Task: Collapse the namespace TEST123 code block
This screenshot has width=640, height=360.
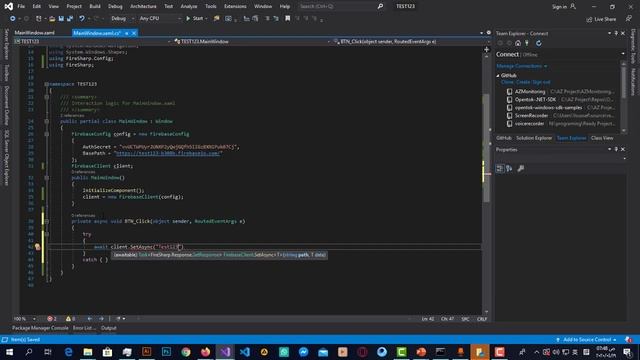Action: click(47, 84)
